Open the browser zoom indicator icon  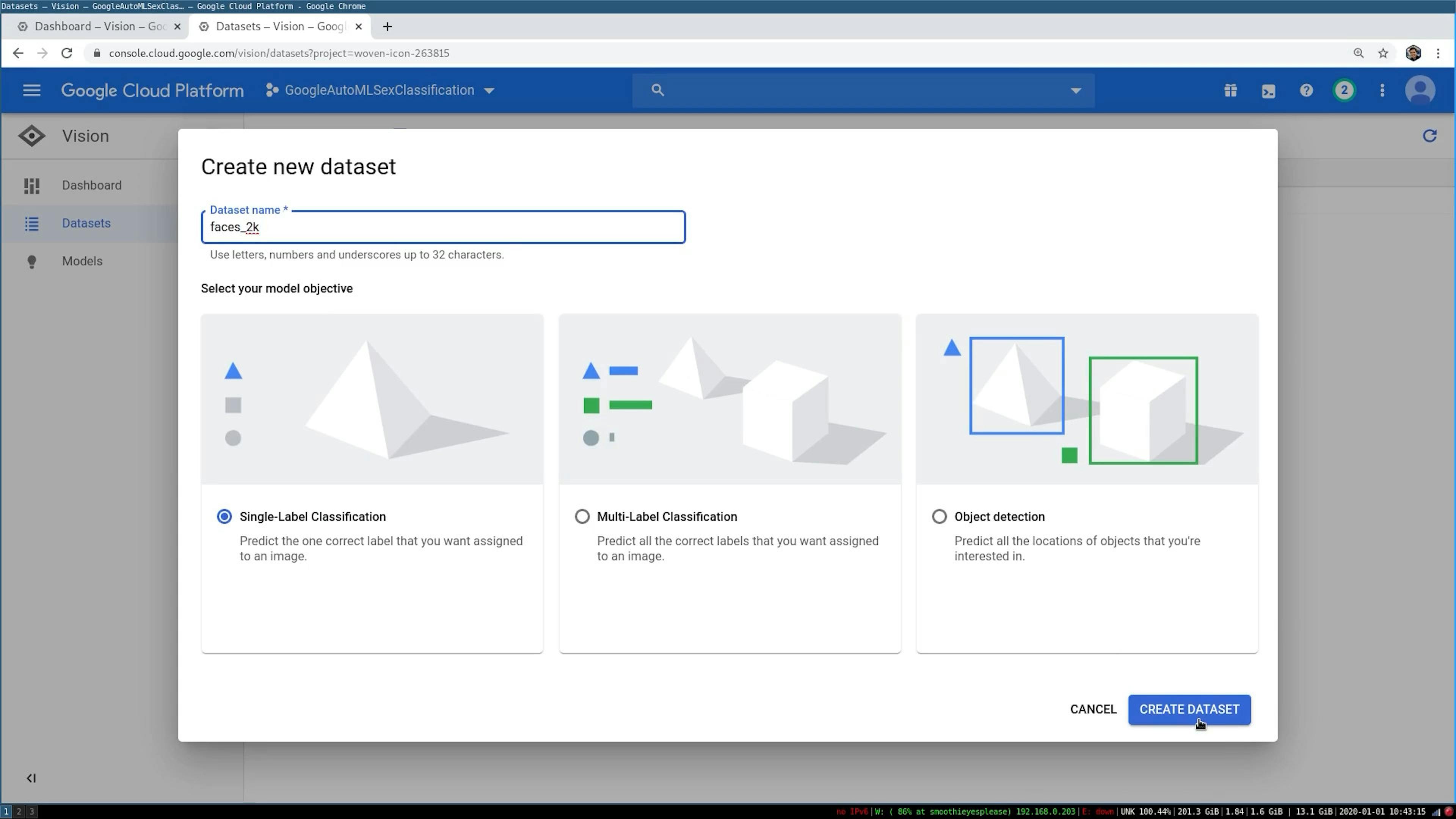(1358, 53)
